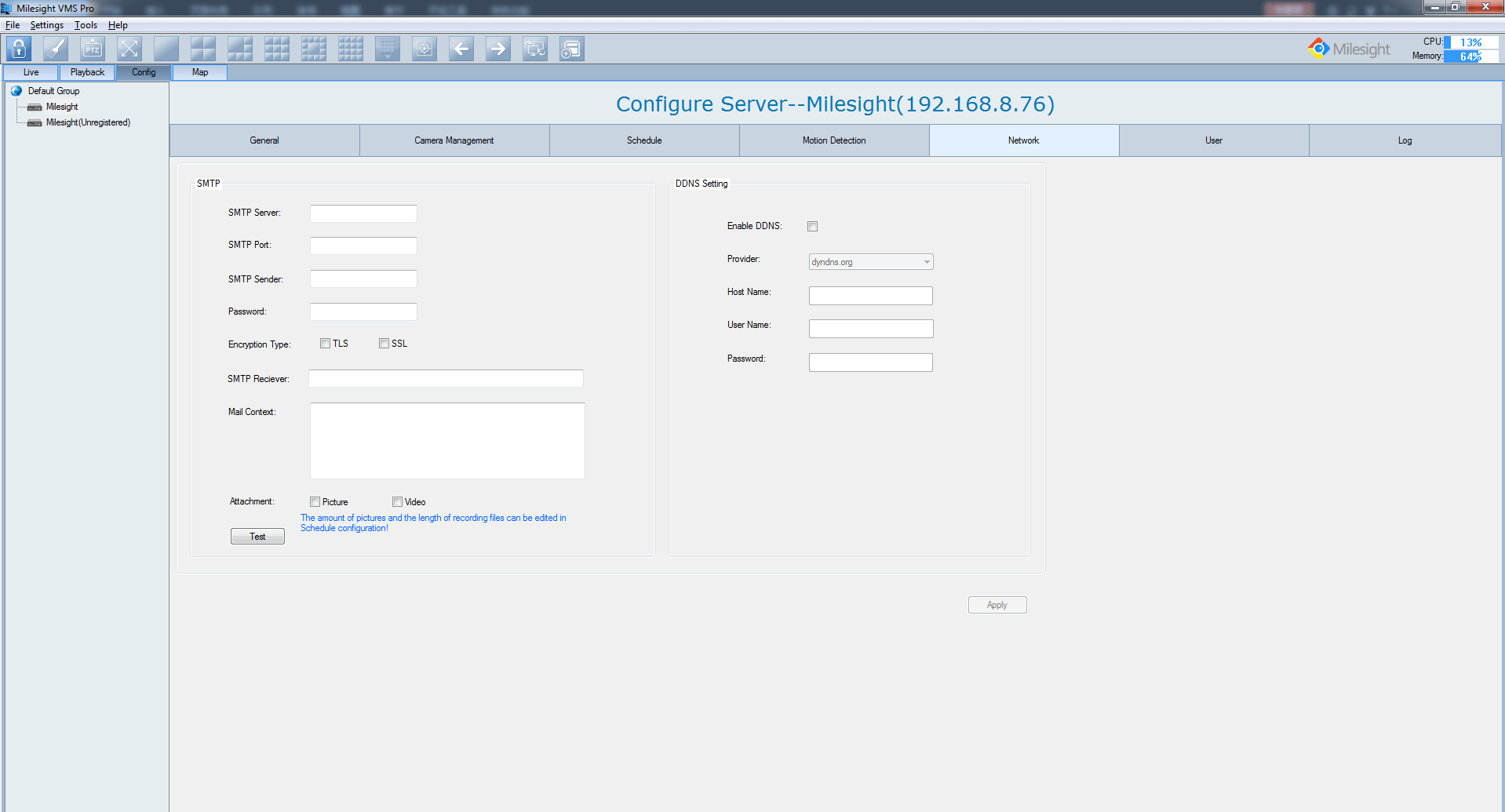Image resolution: width=1505 pixels, height=812 pixels.
Task: Click the Mail Context text area
Action: tap(447, 441)
